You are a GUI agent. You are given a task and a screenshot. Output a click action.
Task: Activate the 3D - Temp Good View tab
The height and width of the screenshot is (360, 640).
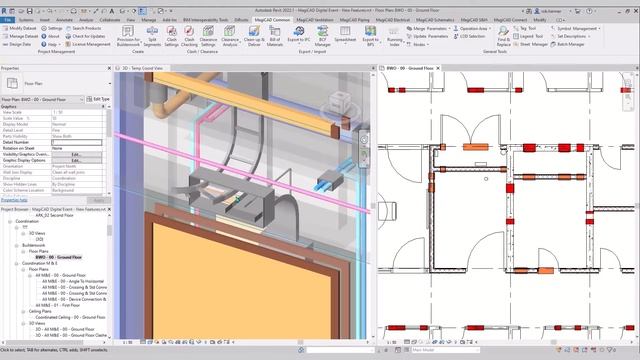click(x=142, y=68)
